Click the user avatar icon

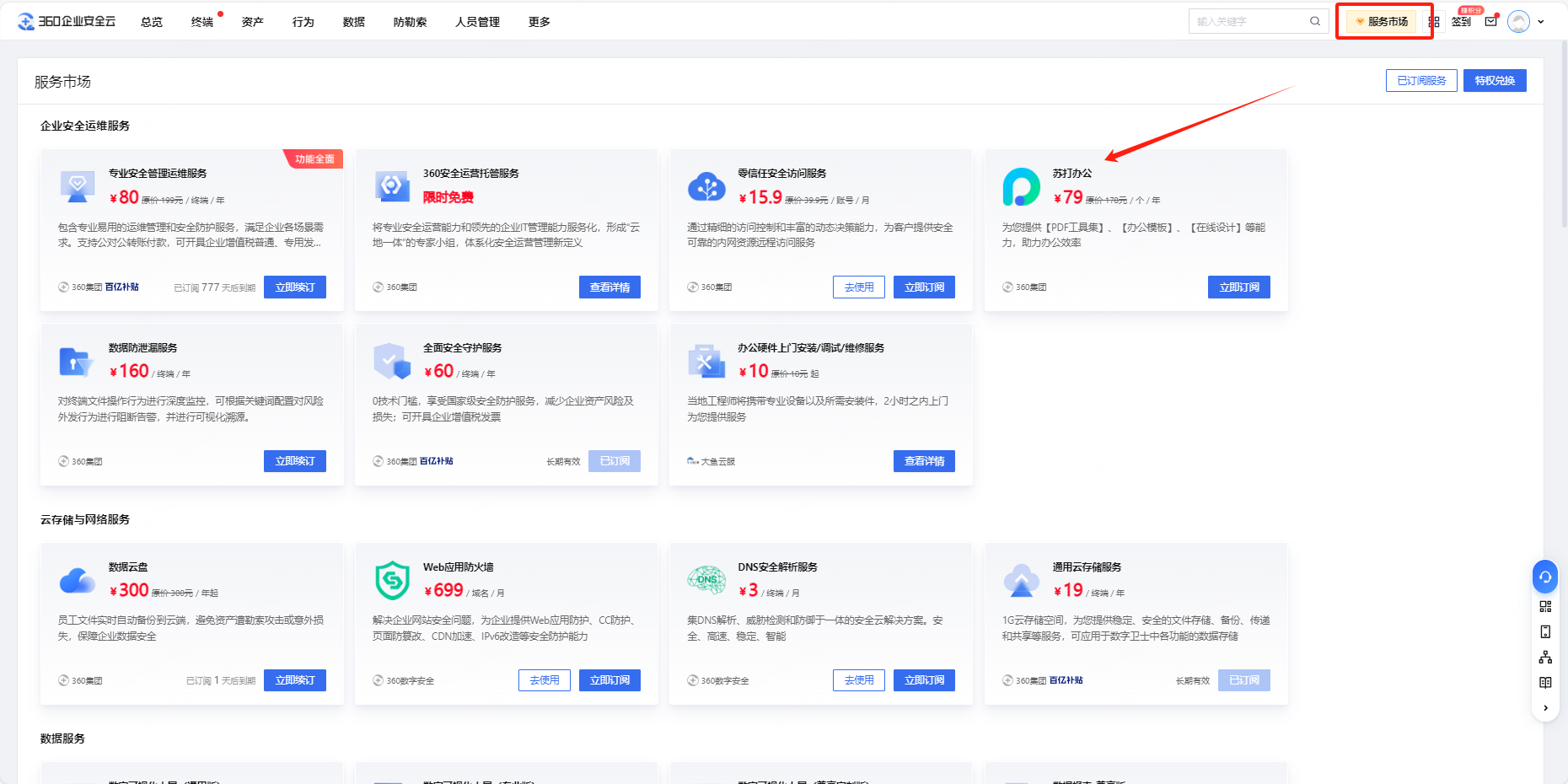point(1519,21)
